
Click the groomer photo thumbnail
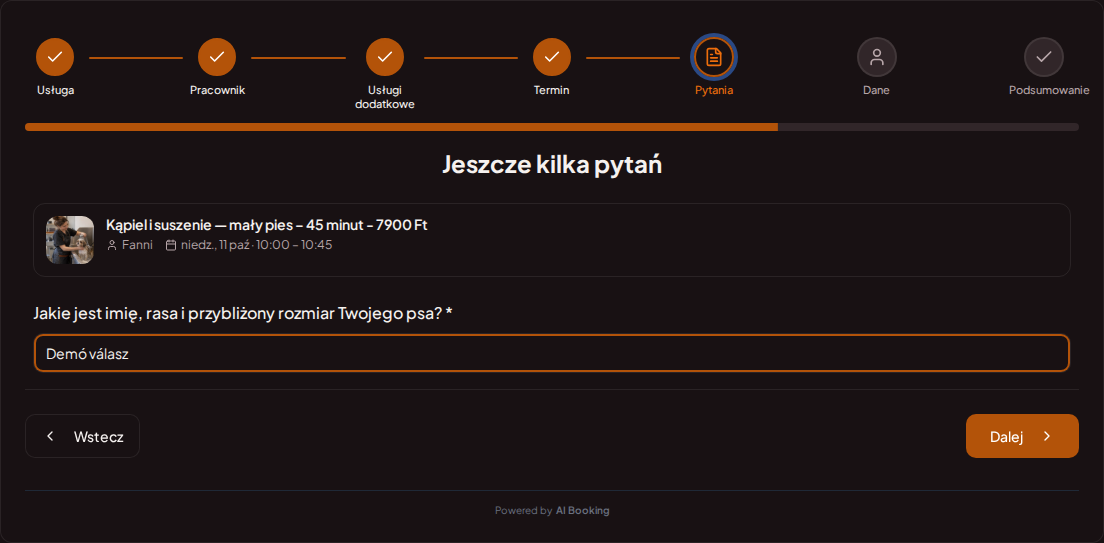pyautogui.click(x=70, y=240)
